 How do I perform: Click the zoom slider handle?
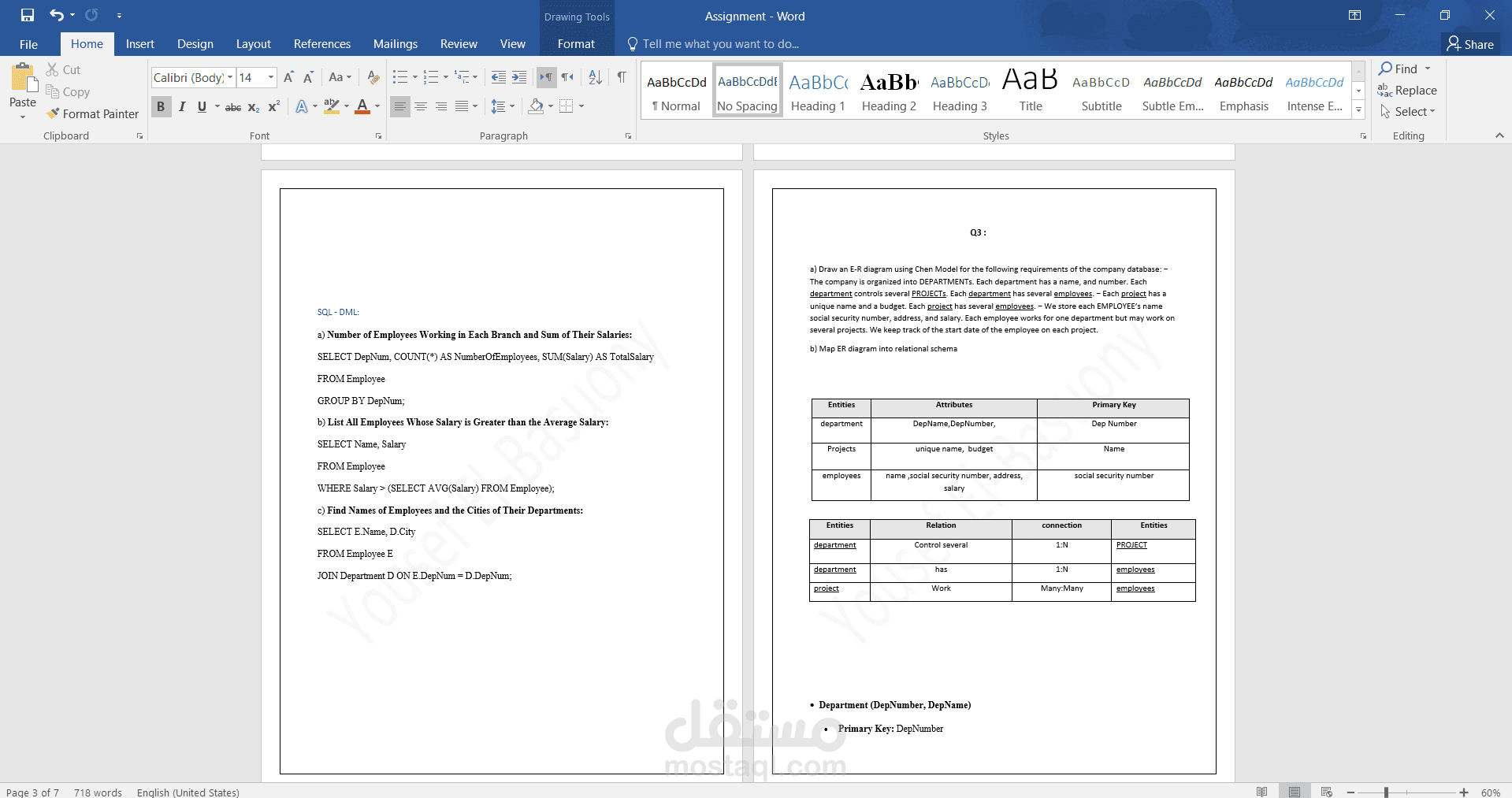[x=1386, y=792]
